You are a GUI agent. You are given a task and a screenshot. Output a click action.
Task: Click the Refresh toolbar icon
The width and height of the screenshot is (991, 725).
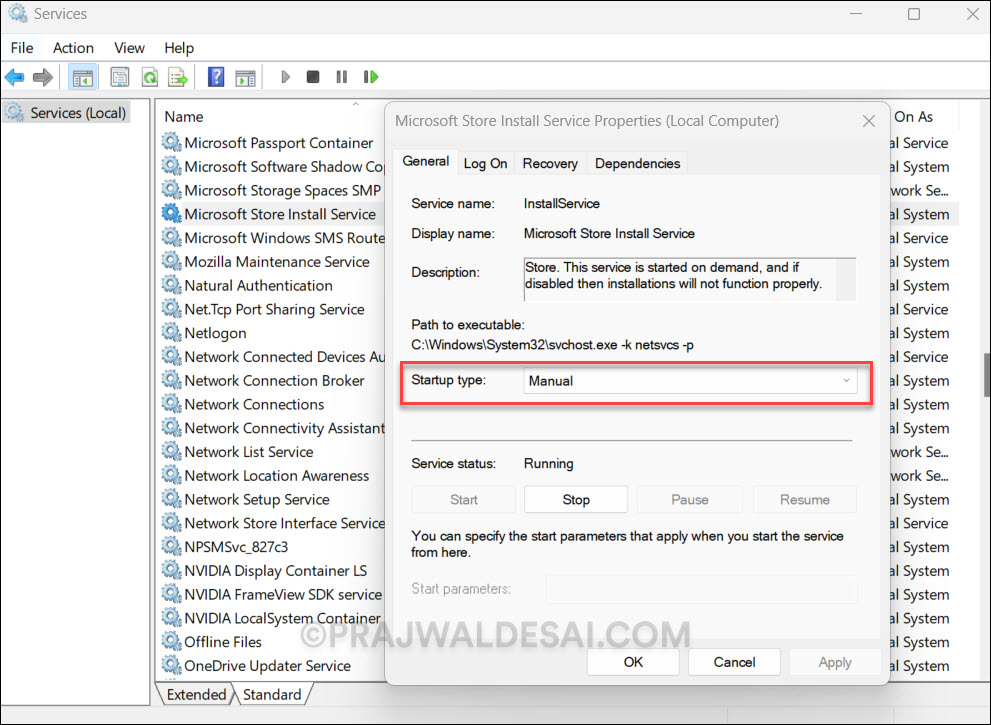(150, 77)
